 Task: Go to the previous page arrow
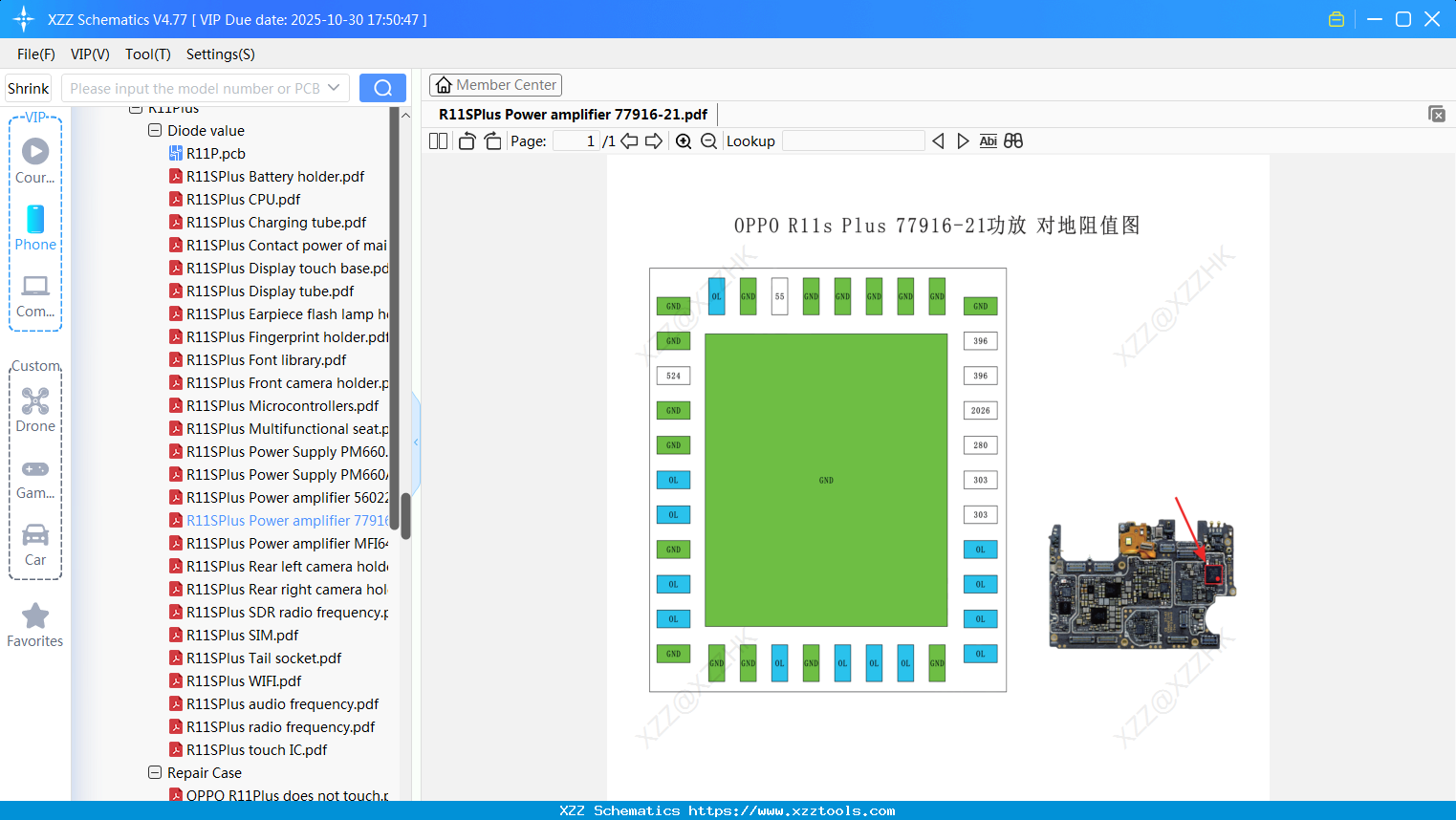(x=629, y=140)
